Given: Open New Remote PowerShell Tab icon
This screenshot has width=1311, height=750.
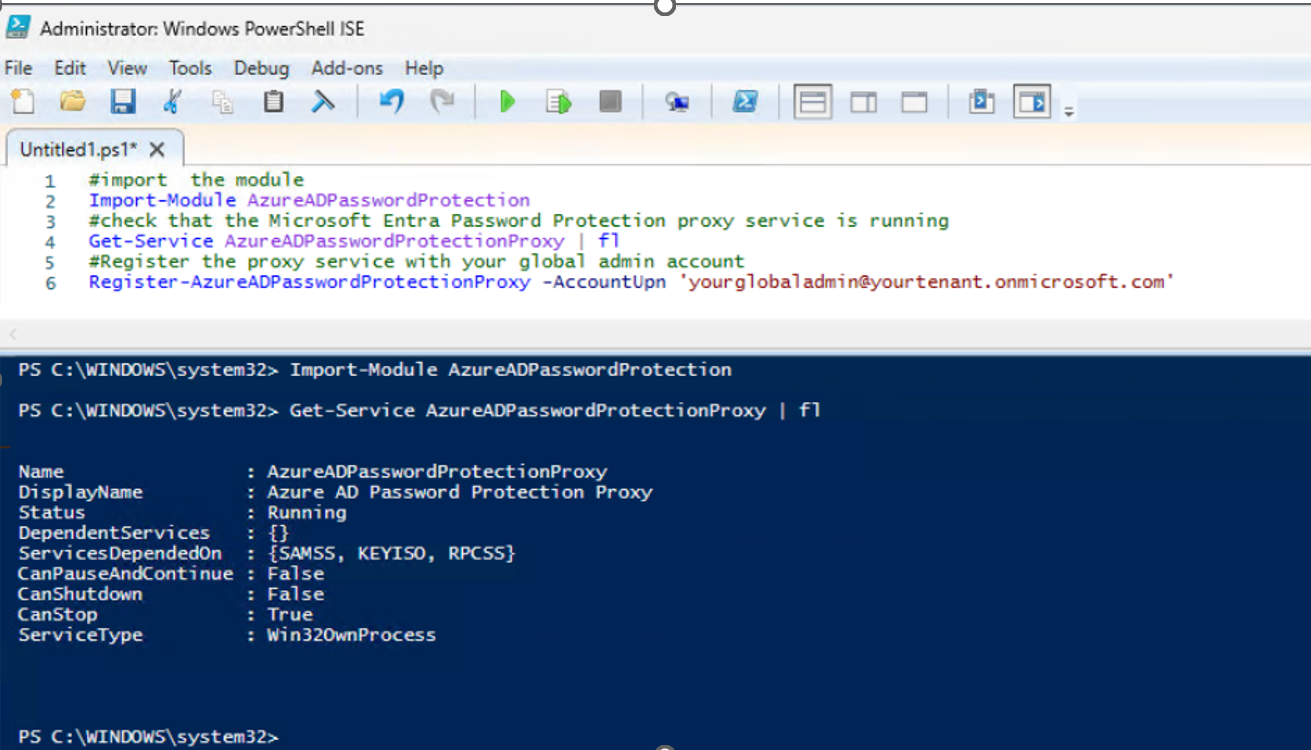Looking at the screenshot, I should 677,101.
